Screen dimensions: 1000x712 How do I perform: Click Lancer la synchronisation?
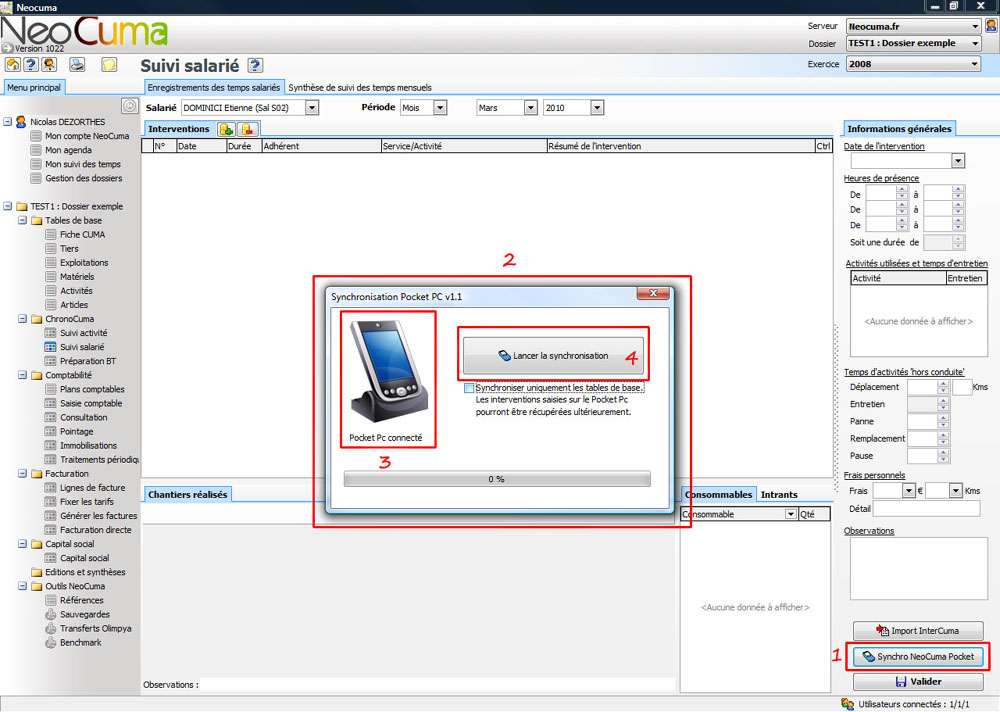click(x=553, y=355)
